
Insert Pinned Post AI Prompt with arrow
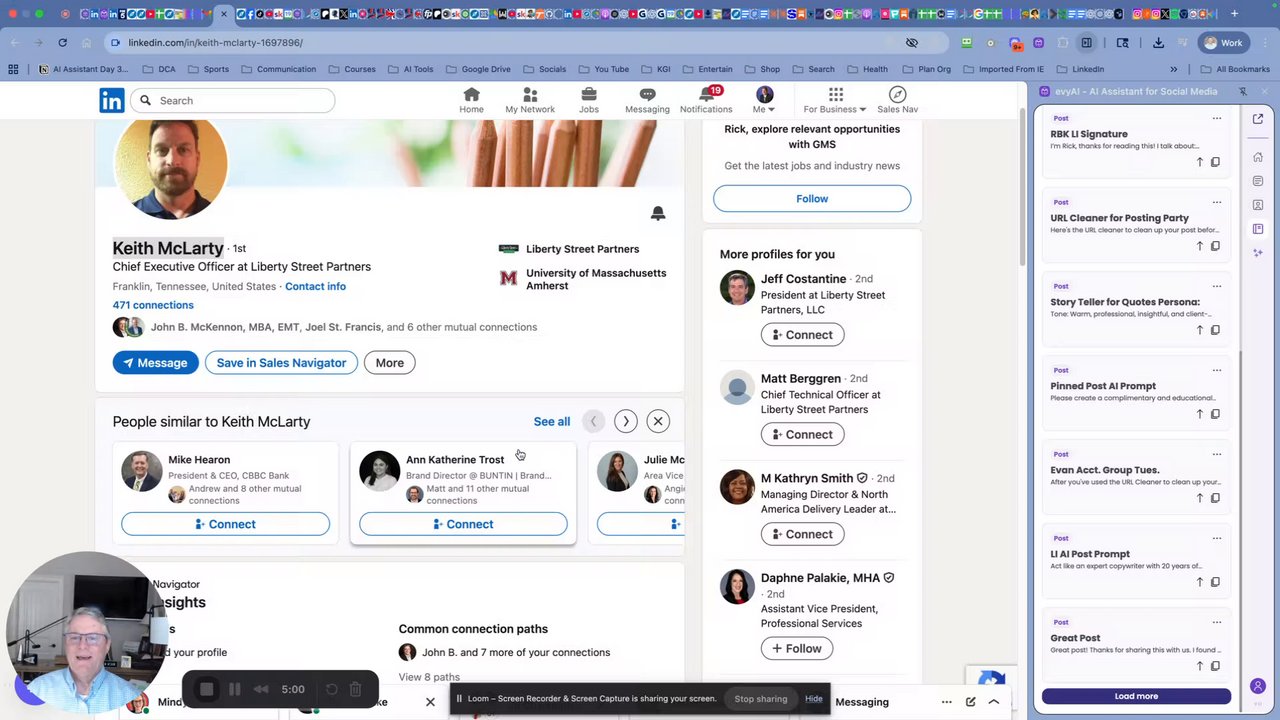[x=1200, y=414]
